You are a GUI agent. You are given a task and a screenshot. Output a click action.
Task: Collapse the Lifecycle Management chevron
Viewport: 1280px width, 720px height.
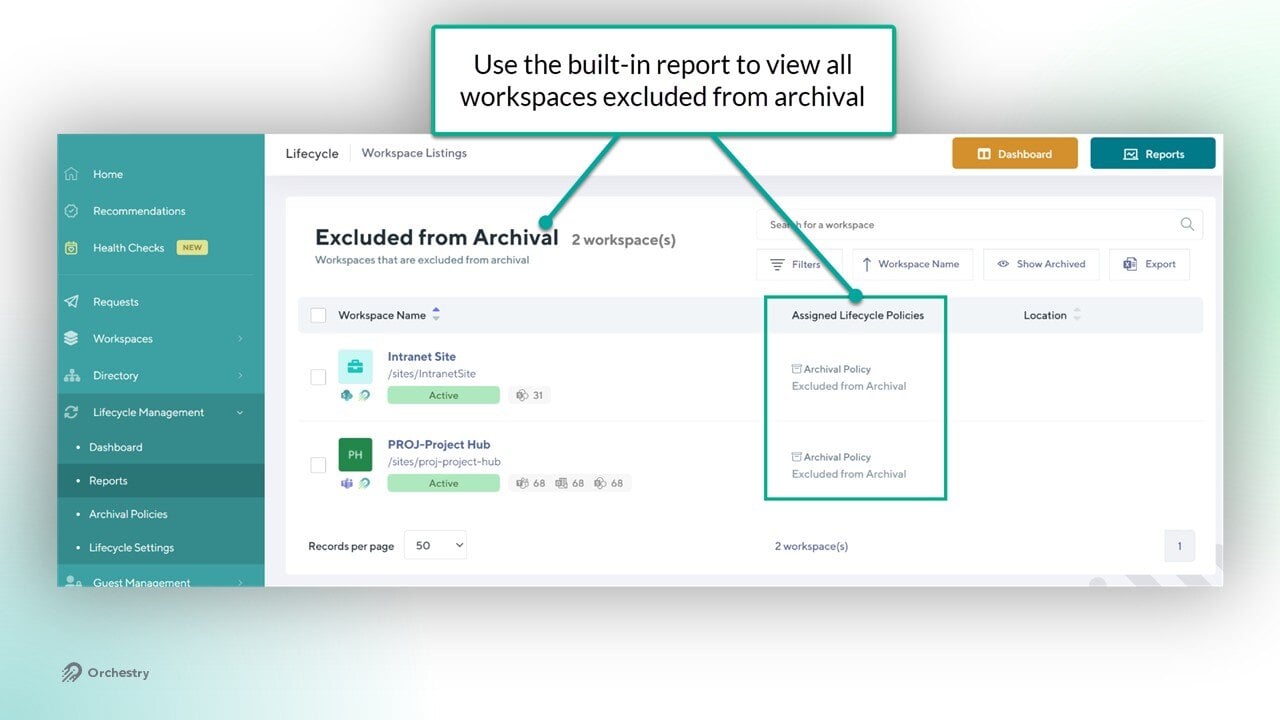coord(240,412)
